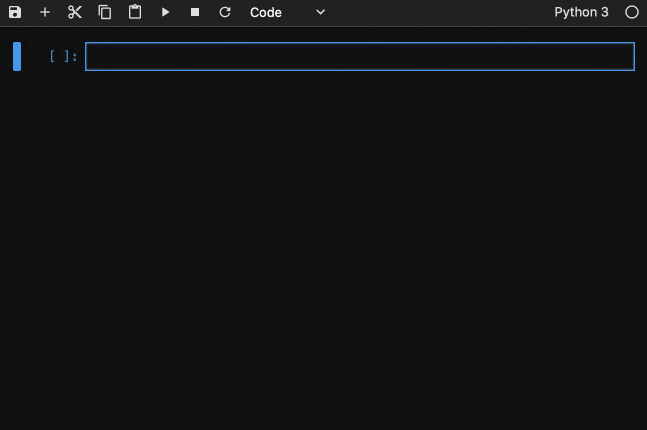Viewport: 647px width, 430px height.
Task: Interrupt the kernel with the stop icon
Action: coord(195,12)
